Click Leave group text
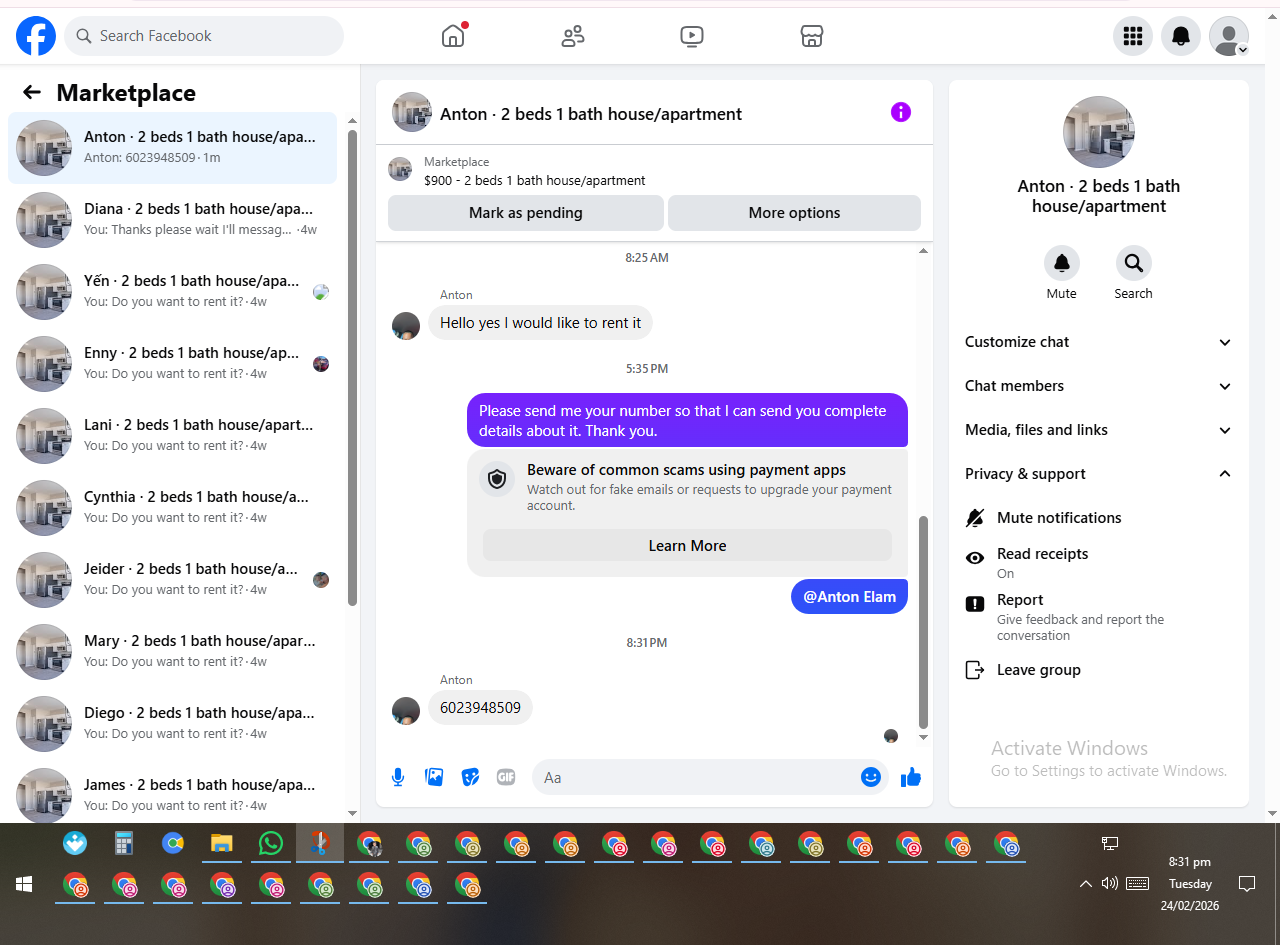The image size is (1280, 945). tap(1038, 670)
